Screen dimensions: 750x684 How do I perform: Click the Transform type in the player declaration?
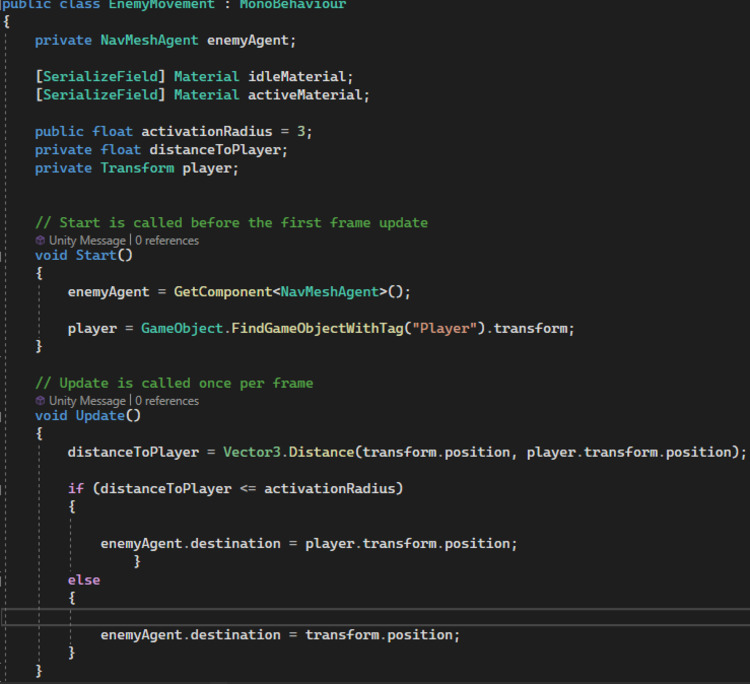(137, 168)
